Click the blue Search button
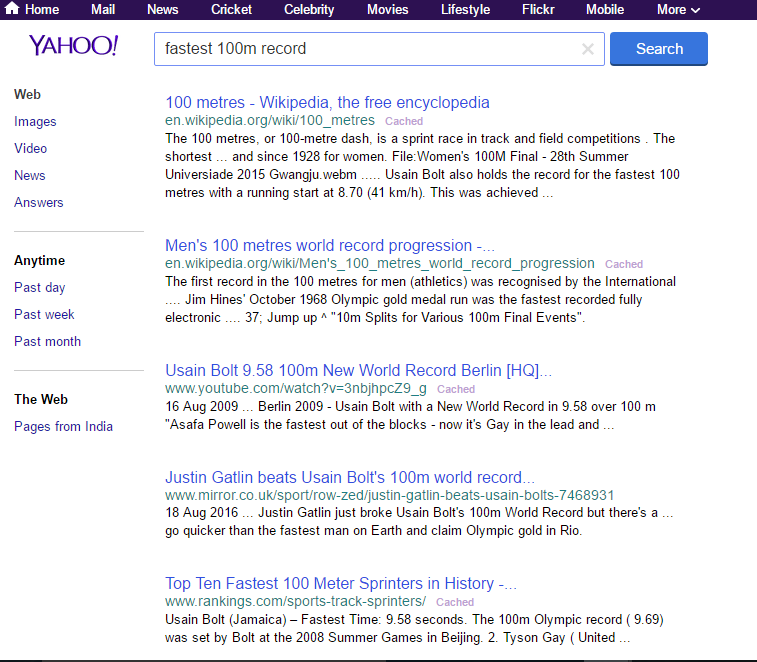 pos(659,49)
